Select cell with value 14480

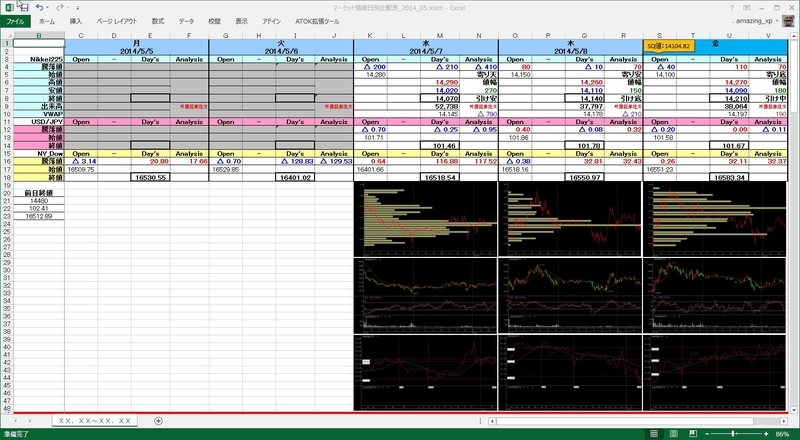[x=39, y=201]
